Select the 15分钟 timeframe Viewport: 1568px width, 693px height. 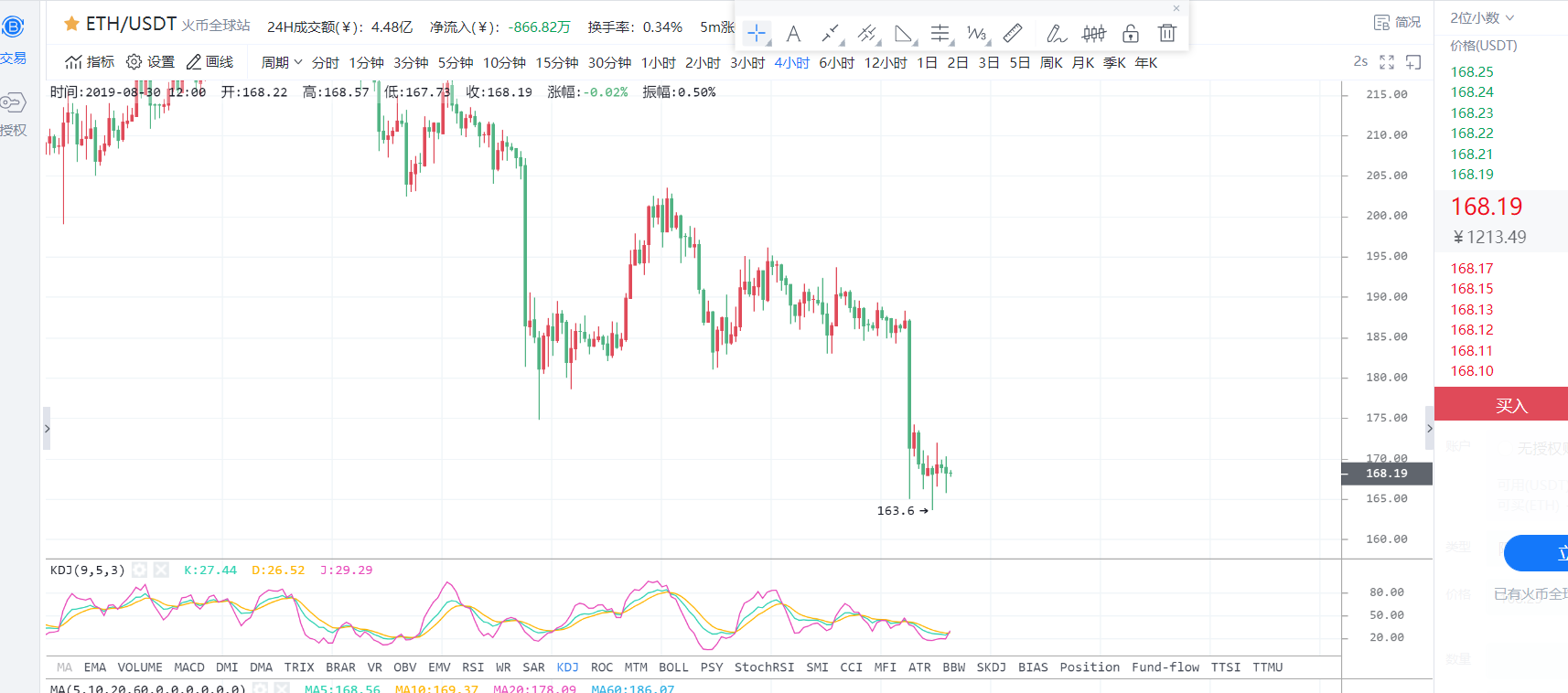point(556,62)
